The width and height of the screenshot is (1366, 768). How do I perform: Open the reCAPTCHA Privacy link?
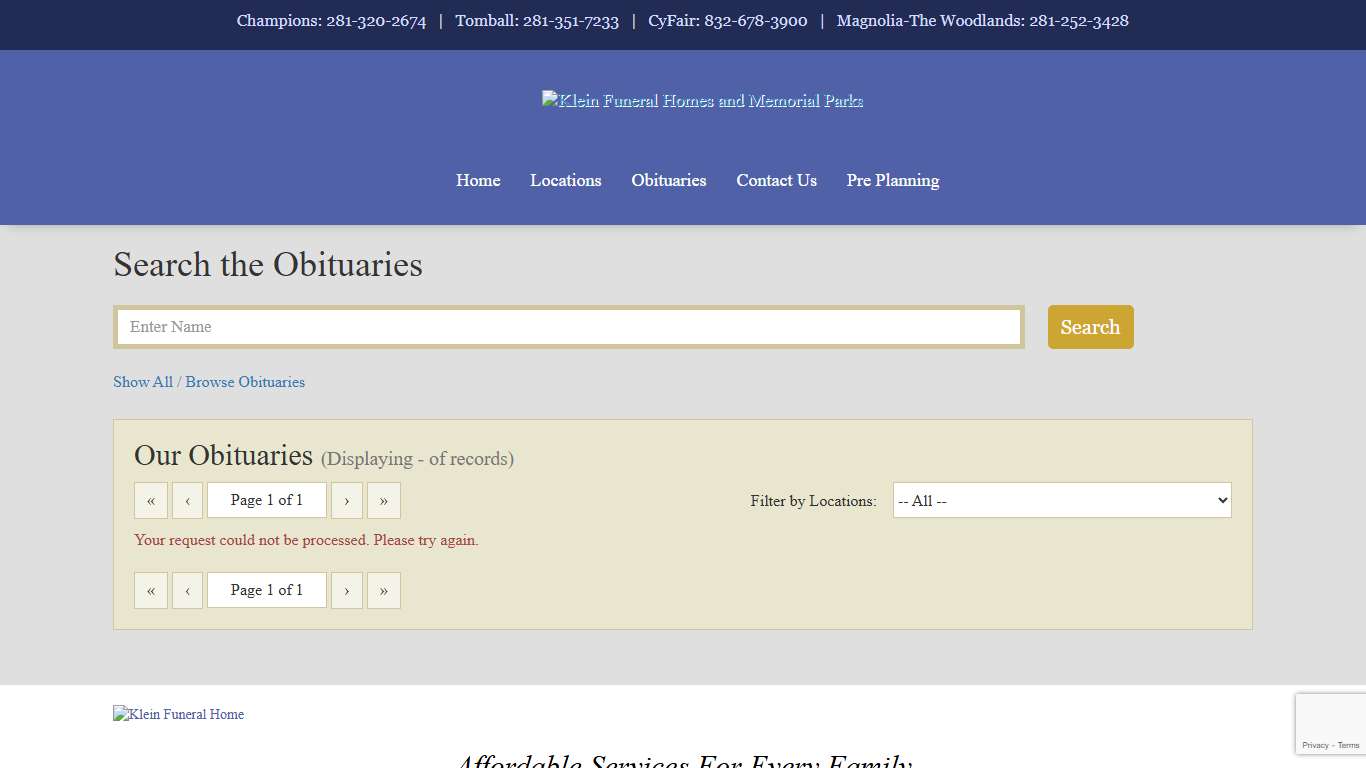1315,745
